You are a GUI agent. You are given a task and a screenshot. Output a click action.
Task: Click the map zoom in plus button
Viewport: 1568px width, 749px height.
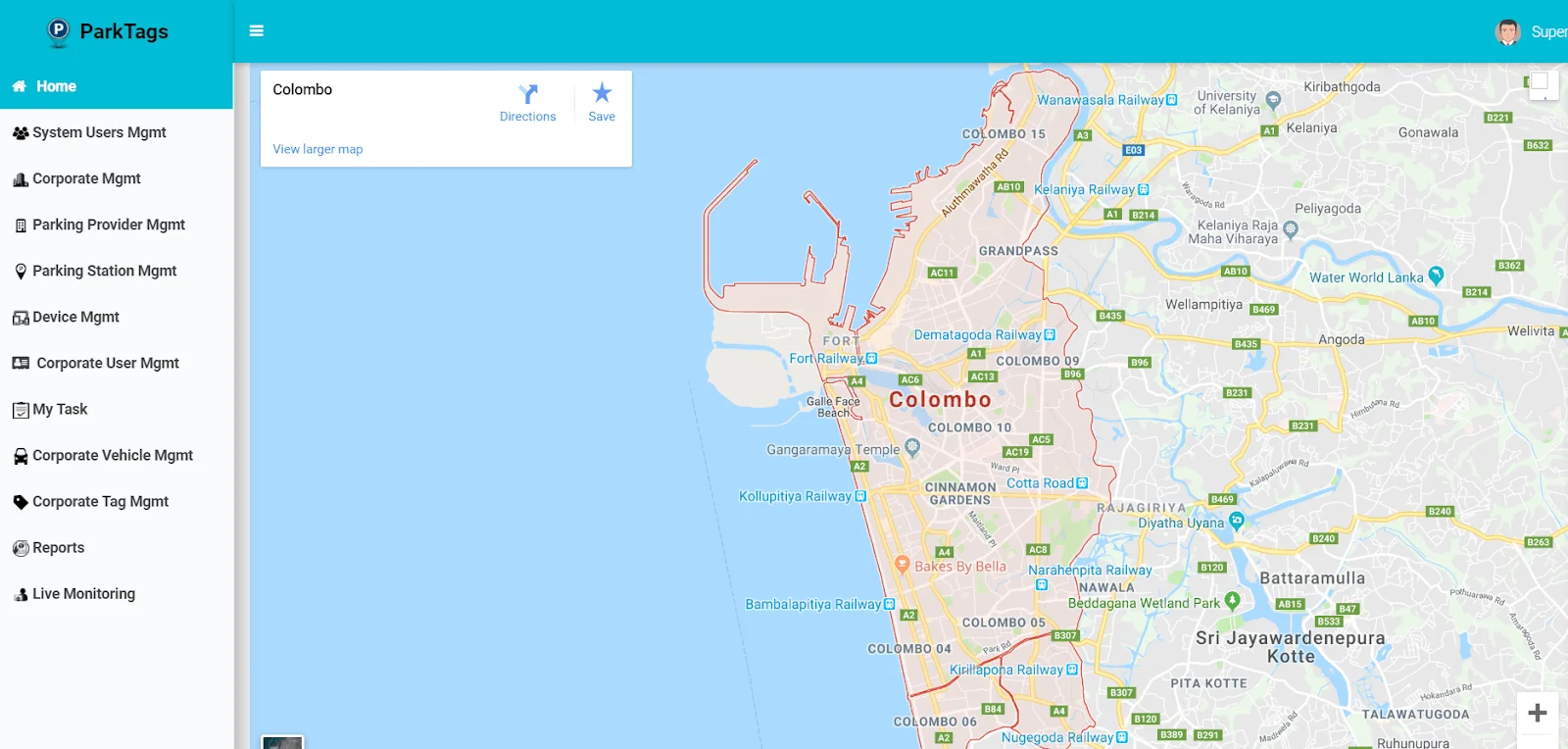click(x=1538, y=713)
